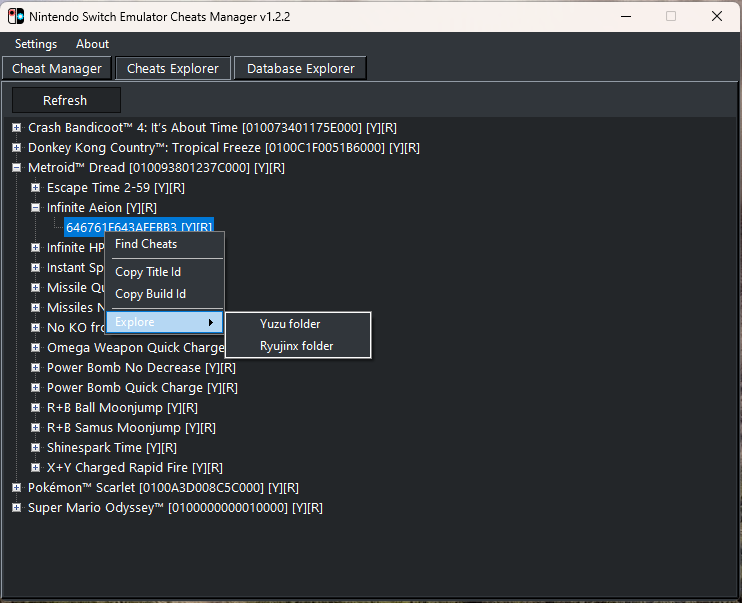This screenshot has height=603, width=742.
Task: Expand the Shinespark Time node
Action: (x=35, y=447)
